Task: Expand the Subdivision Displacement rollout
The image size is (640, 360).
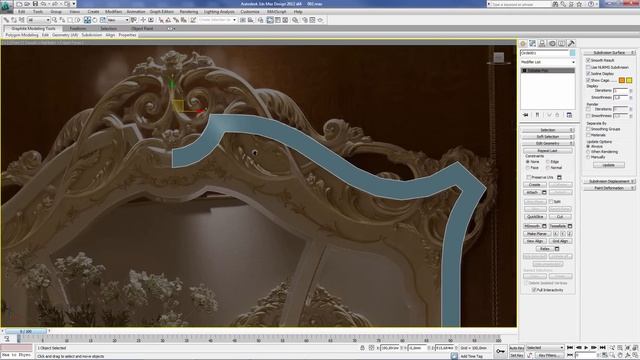Action: (x=609, y=181)
